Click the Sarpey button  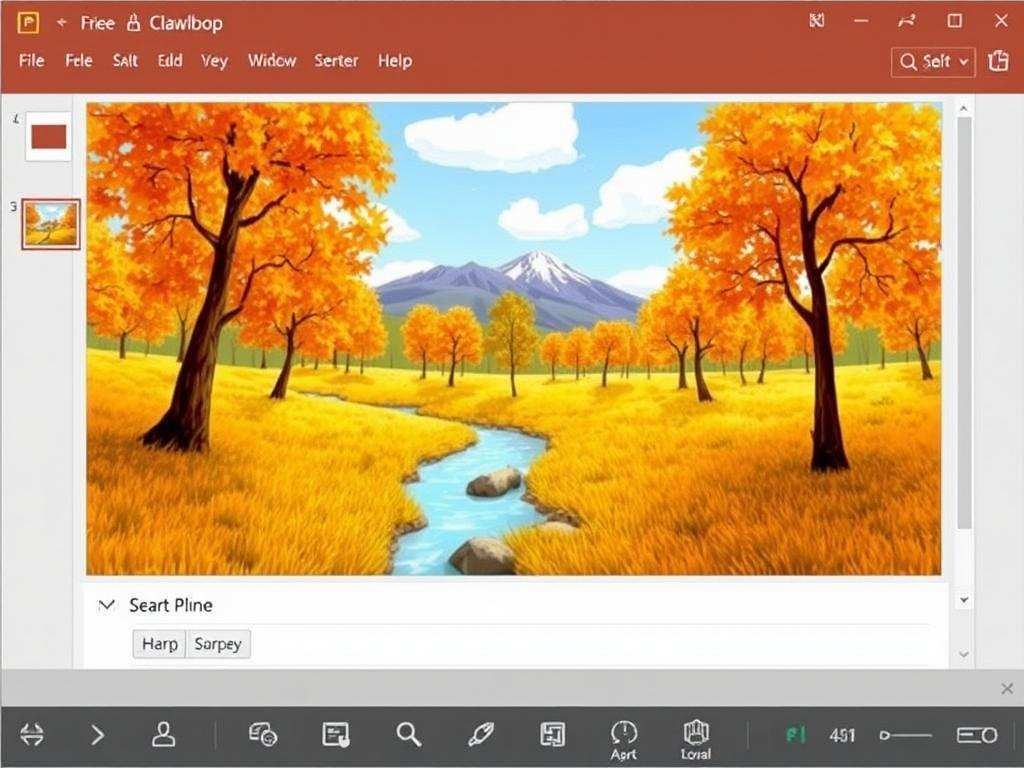tap(218, 644)
